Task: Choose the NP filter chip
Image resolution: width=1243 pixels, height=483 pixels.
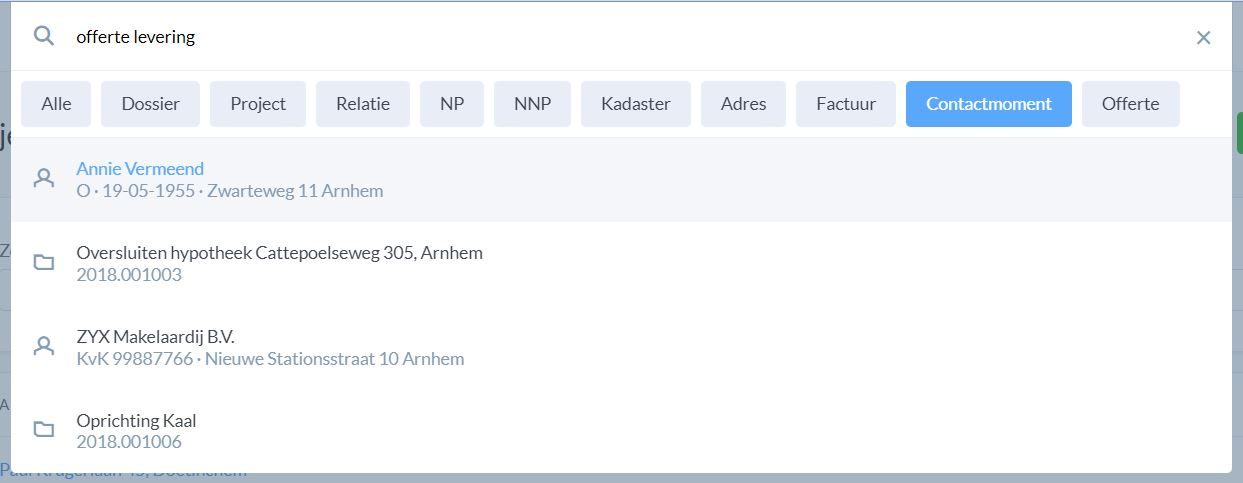Action: pyautogui.click(x=452, y=104)
